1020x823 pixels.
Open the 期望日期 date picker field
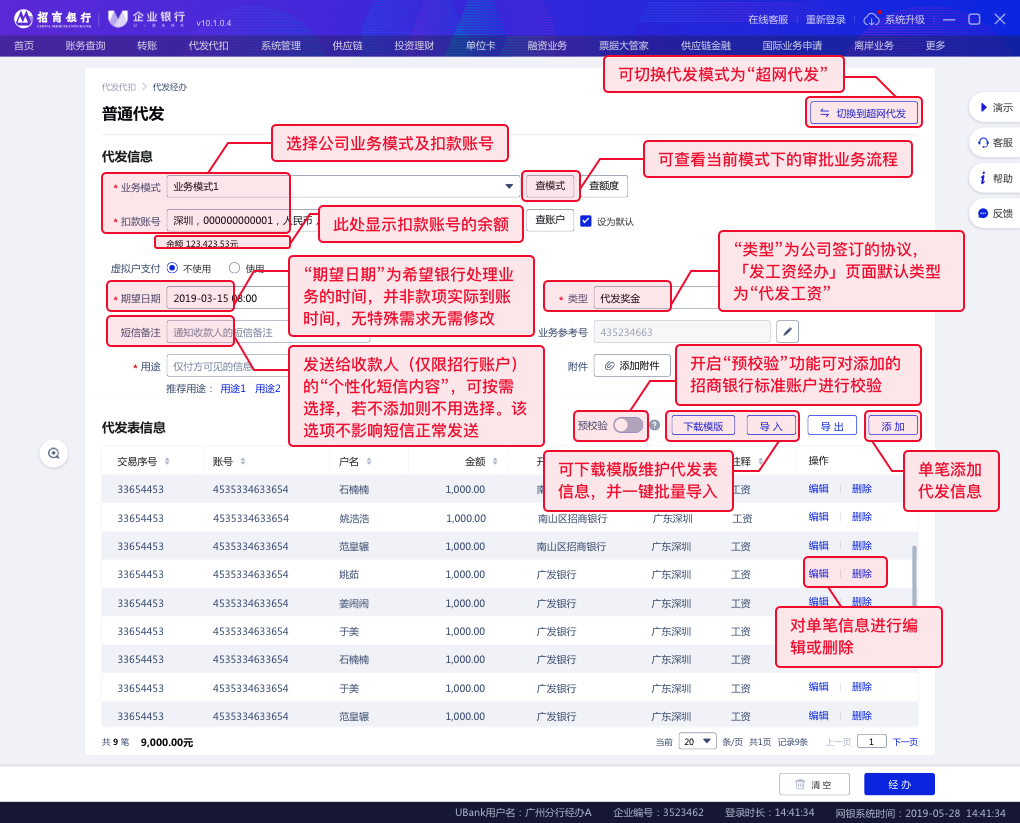click(x=230, y=298)
